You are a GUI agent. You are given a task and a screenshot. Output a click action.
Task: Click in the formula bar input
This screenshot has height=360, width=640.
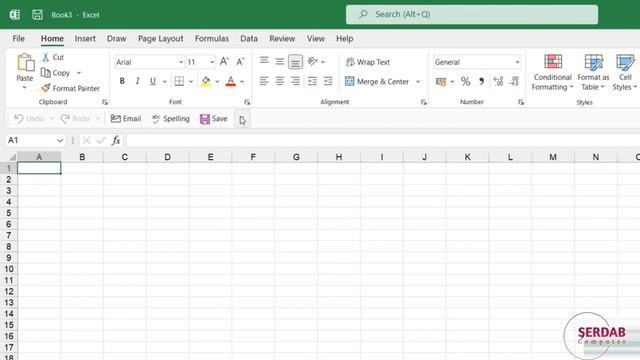coord(383,140)
